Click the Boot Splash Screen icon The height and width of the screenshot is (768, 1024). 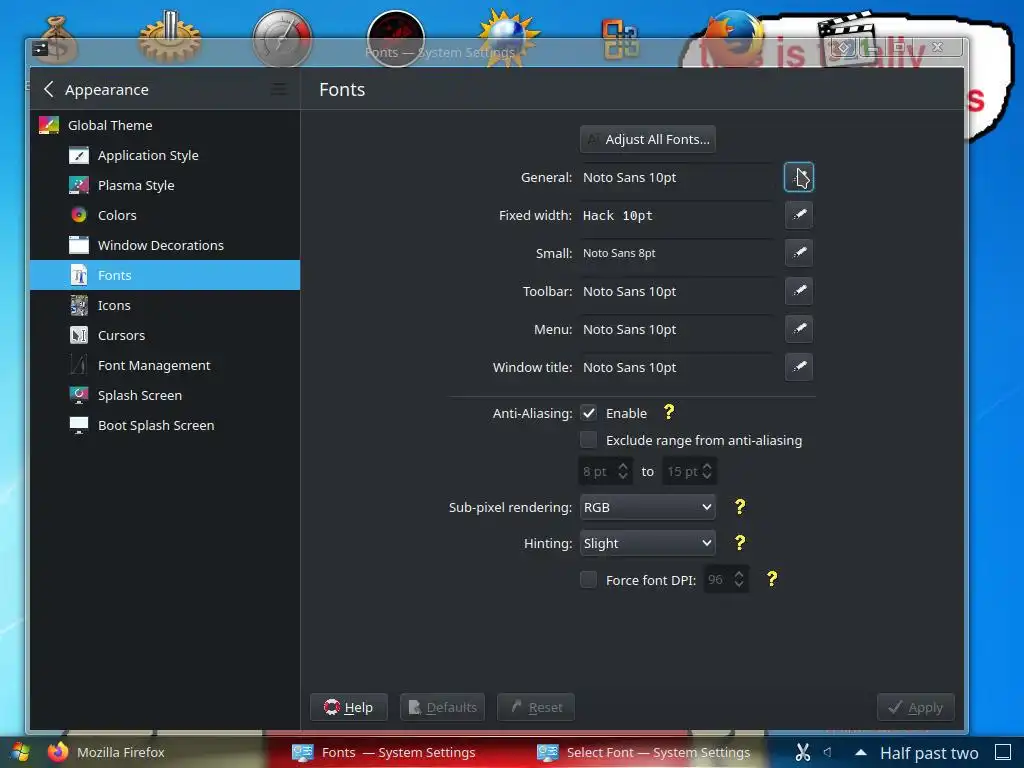(x=79, y=425)
